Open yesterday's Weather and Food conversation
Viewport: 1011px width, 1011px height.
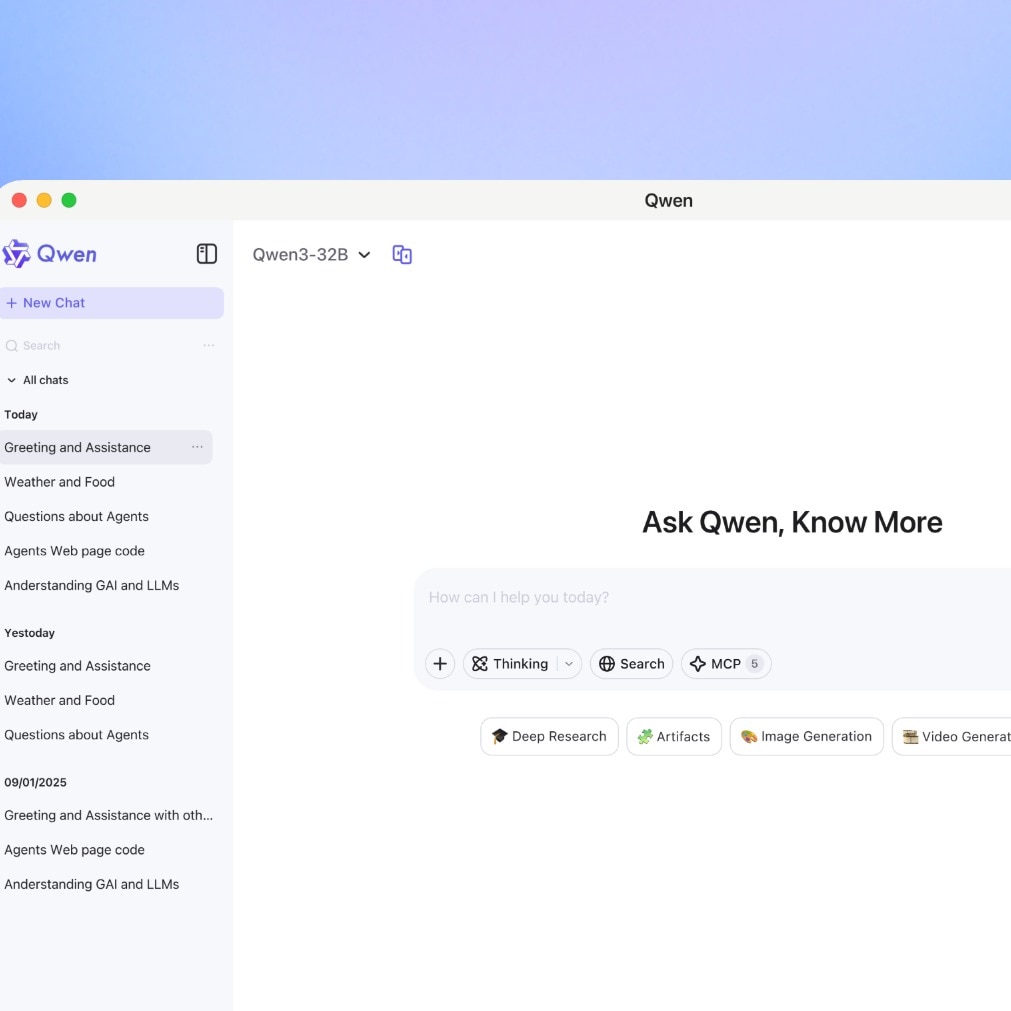pyautogui.click(x=59, y=700)
